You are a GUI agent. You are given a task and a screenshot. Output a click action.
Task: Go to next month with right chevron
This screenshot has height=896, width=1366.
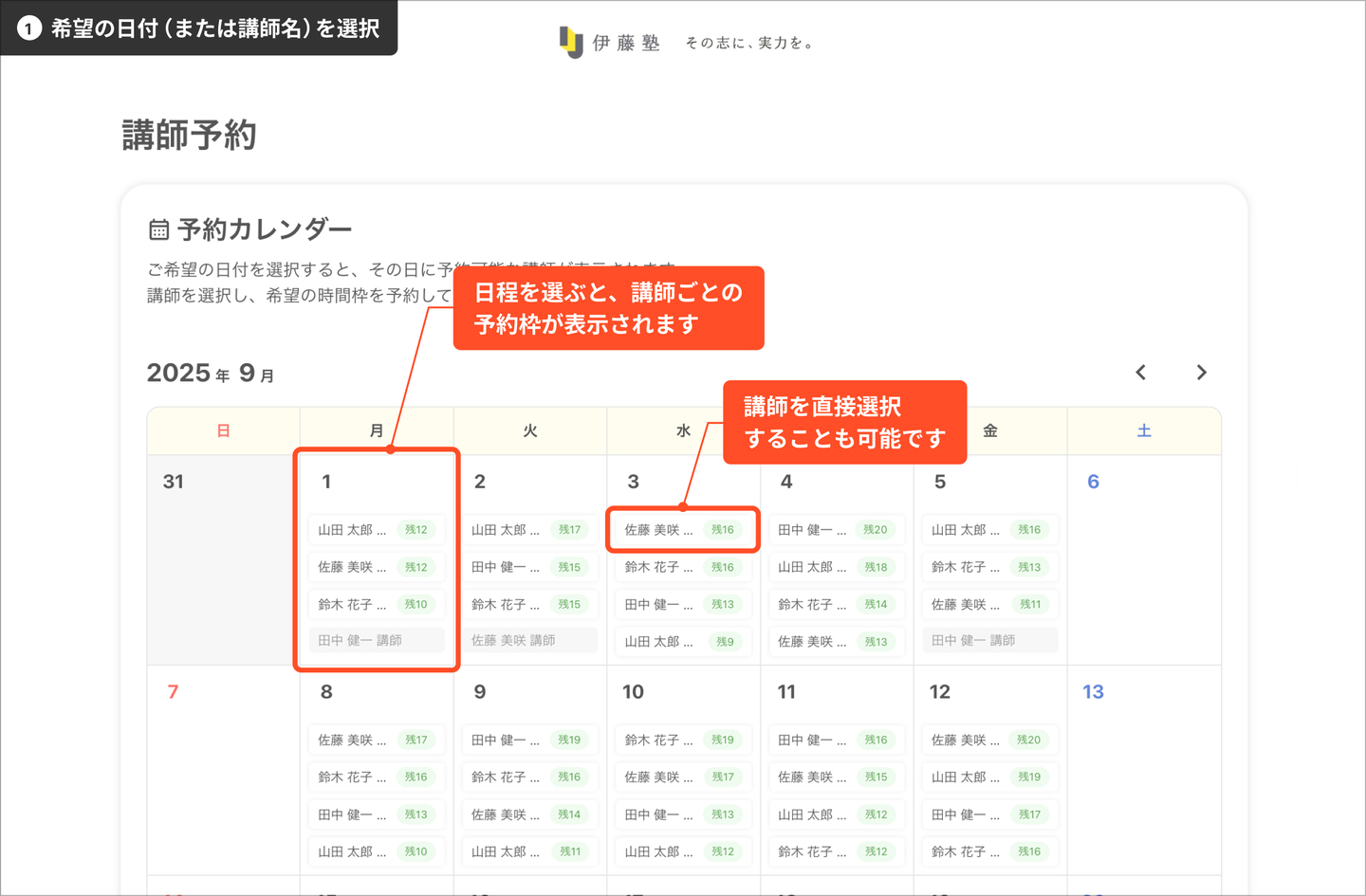[1201, 373]
